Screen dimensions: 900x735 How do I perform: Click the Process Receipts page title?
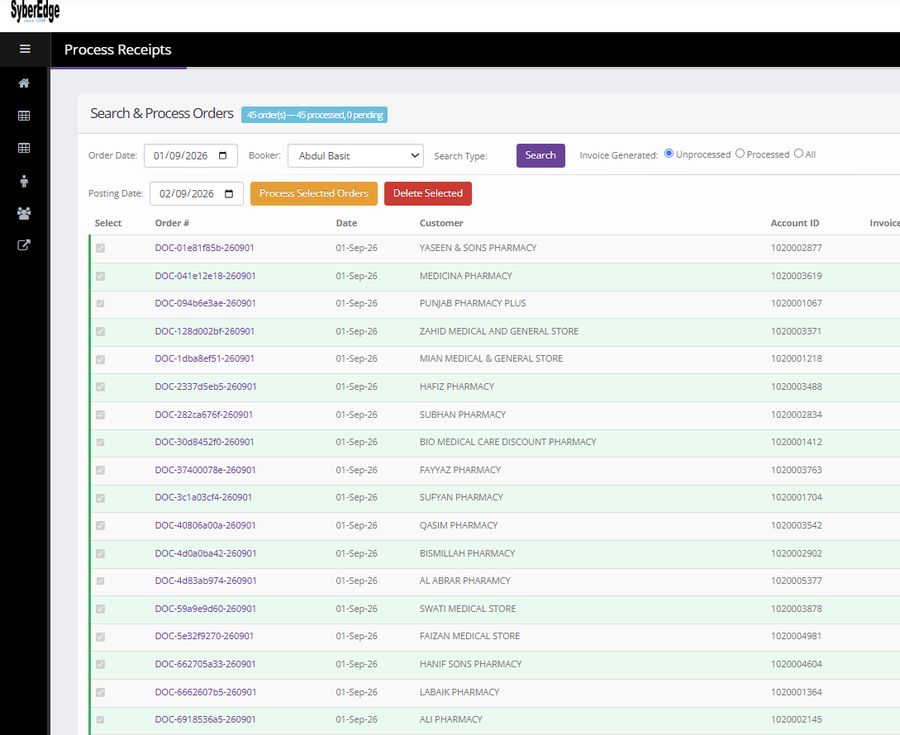pyautogui.click(x=118, y=50)
